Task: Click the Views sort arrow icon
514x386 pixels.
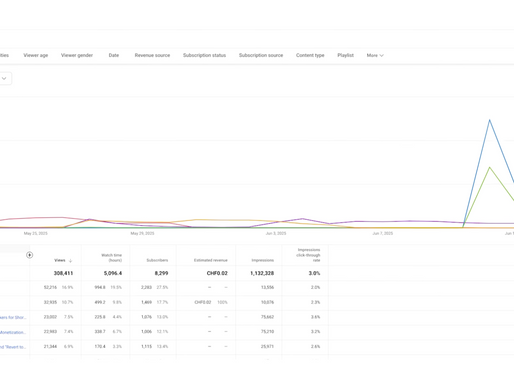Action: pos(70,260)
